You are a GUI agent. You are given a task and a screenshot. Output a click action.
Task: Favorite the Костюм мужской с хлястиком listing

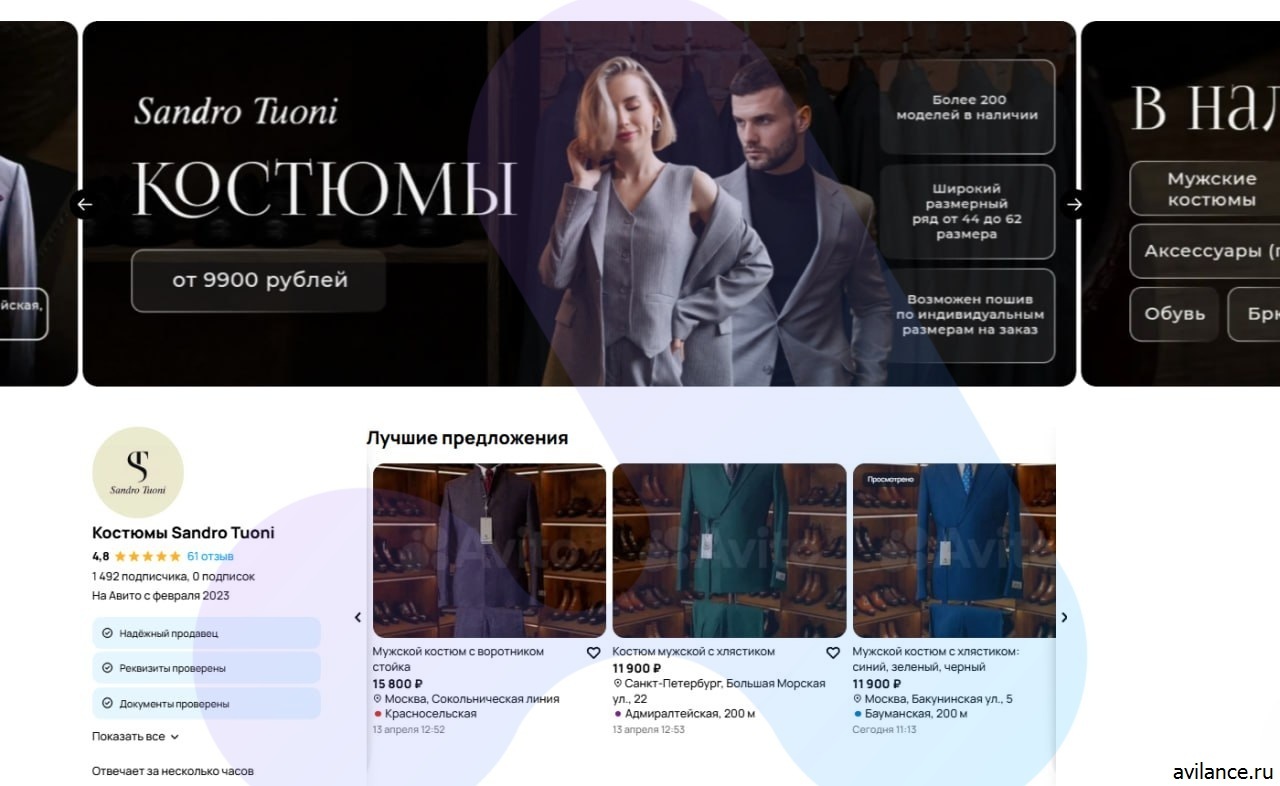pyautogui.click(x=833, y=652)
